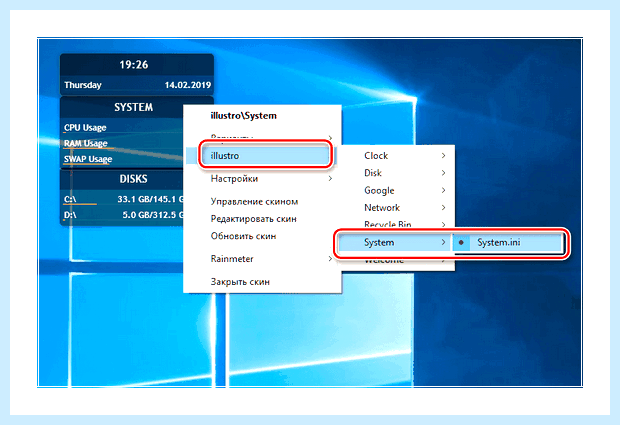Open the Настройки menu item
The width and height of the screenshot is (620, 425).
tap(261, 179)
